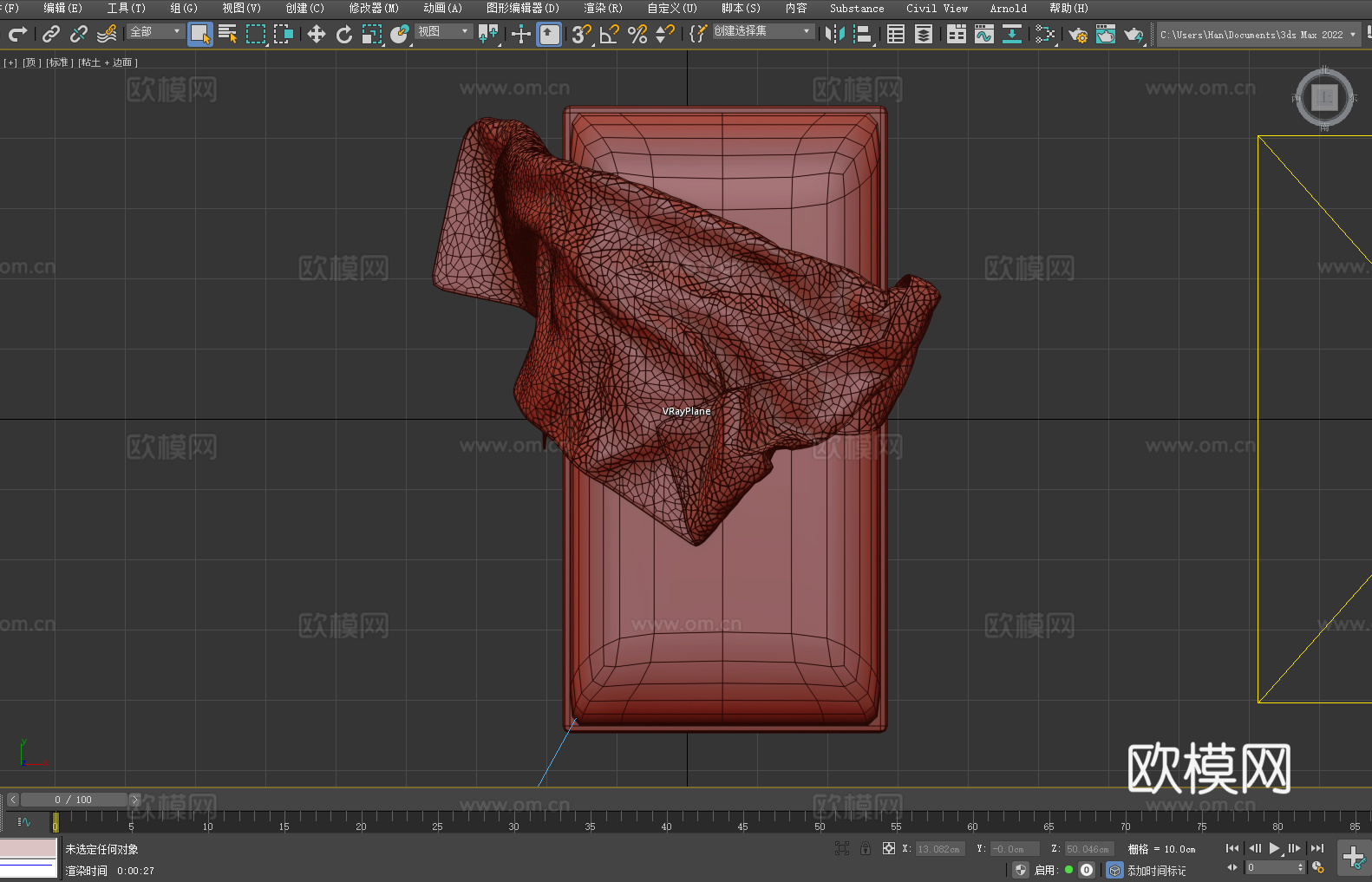1372x882 pixels.
Task: Go to the start frame
Action: 1232,848
